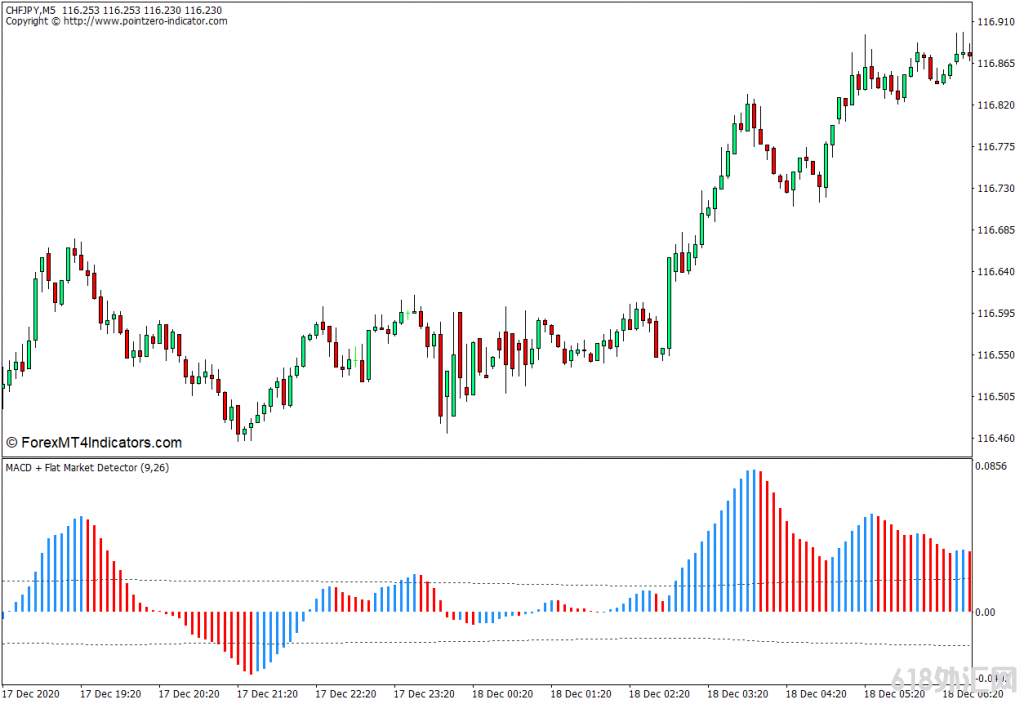Click the 116.460 price axis label

995,438
